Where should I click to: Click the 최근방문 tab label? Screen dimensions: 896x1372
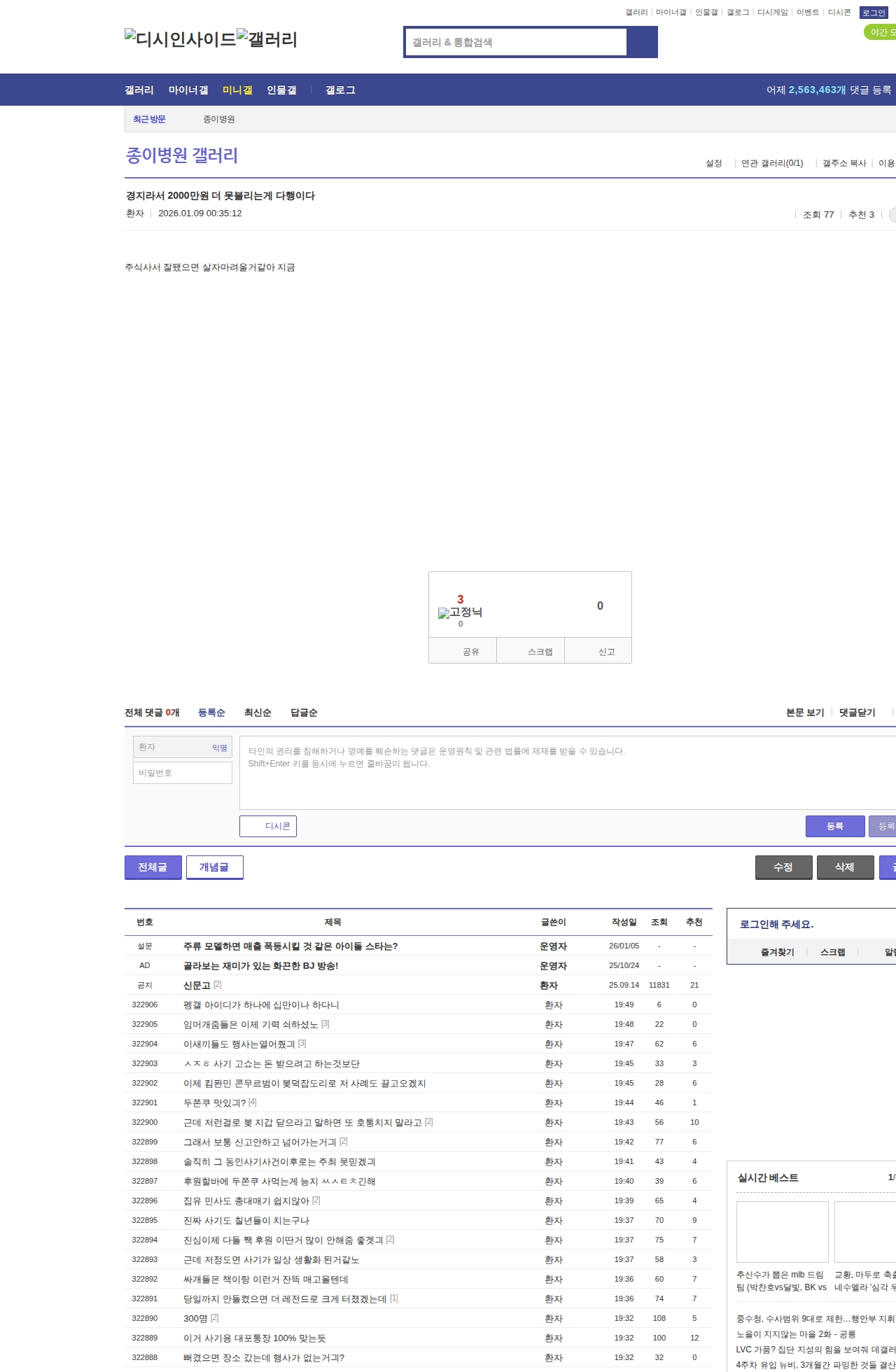[149, 119]
